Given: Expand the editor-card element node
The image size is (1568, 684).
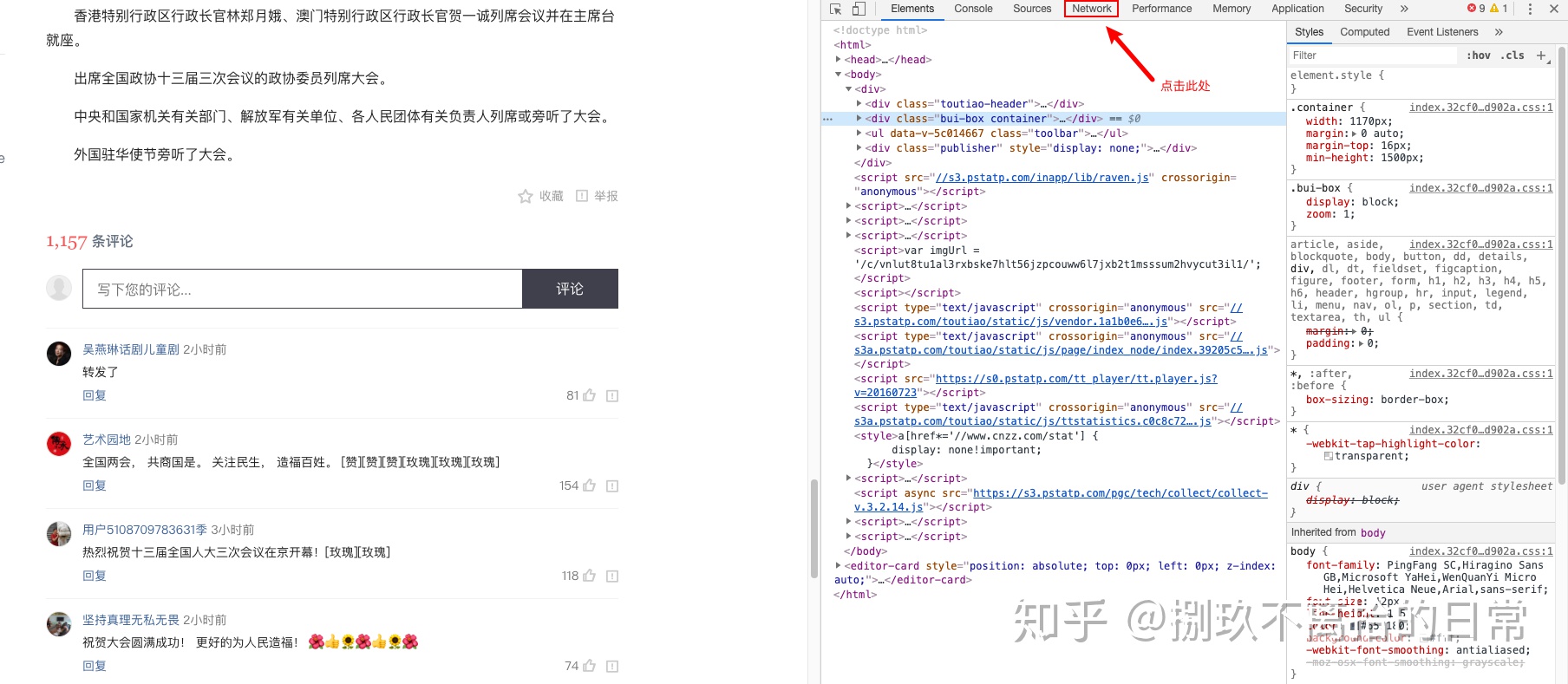Looking at the screenshot, I should point(838,566).
